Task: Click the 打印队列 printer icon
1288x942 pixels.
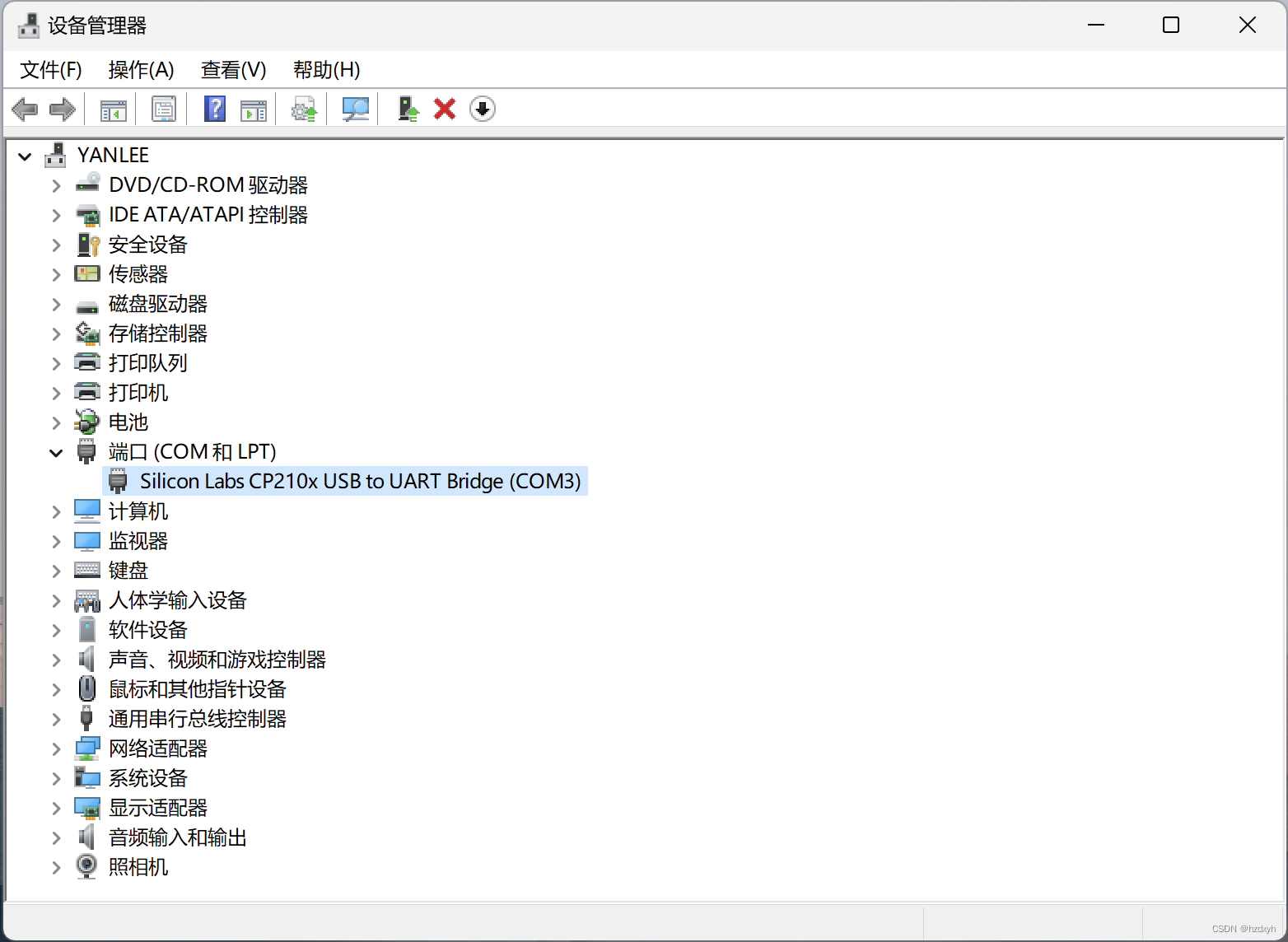Action: [87, 361]
